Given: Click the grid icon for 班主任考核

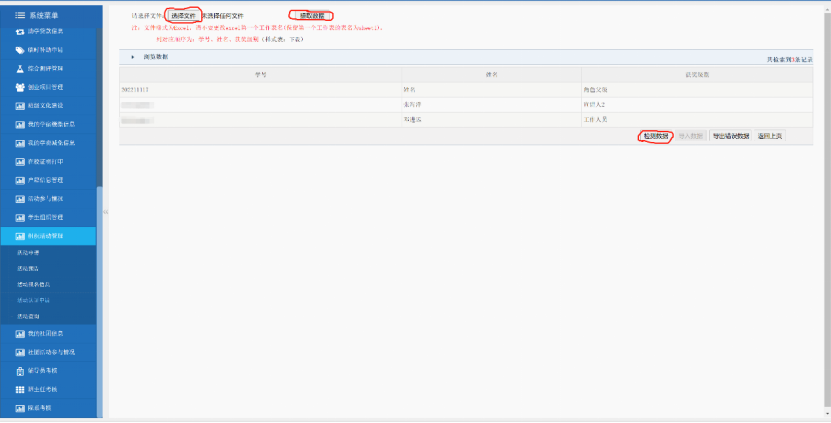Looking at the screenshot, I should [x=19, y=389].
